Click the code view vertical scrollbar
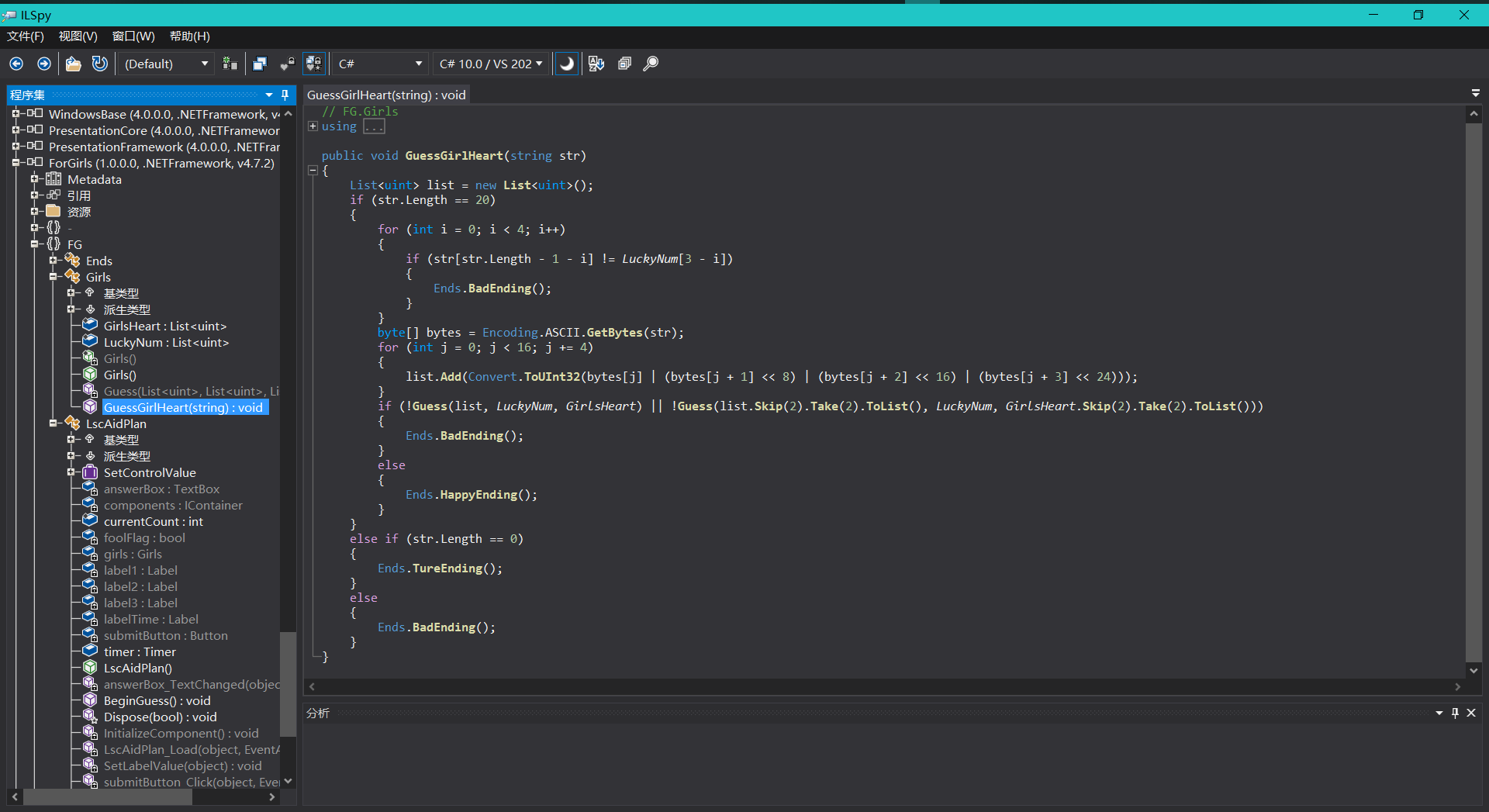The image size is (1489, 812). click(1473, 392)
